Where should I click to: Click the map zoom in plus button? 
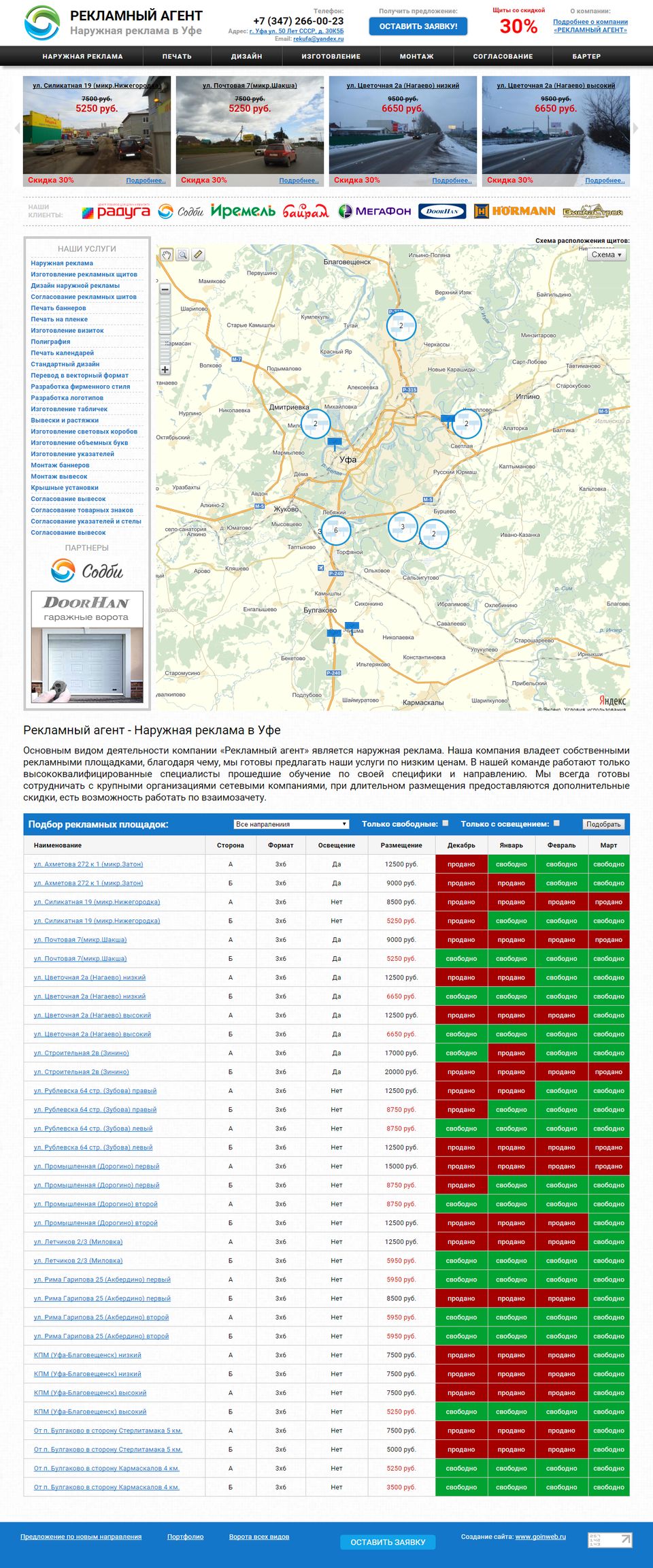click(x=165, y=370)
